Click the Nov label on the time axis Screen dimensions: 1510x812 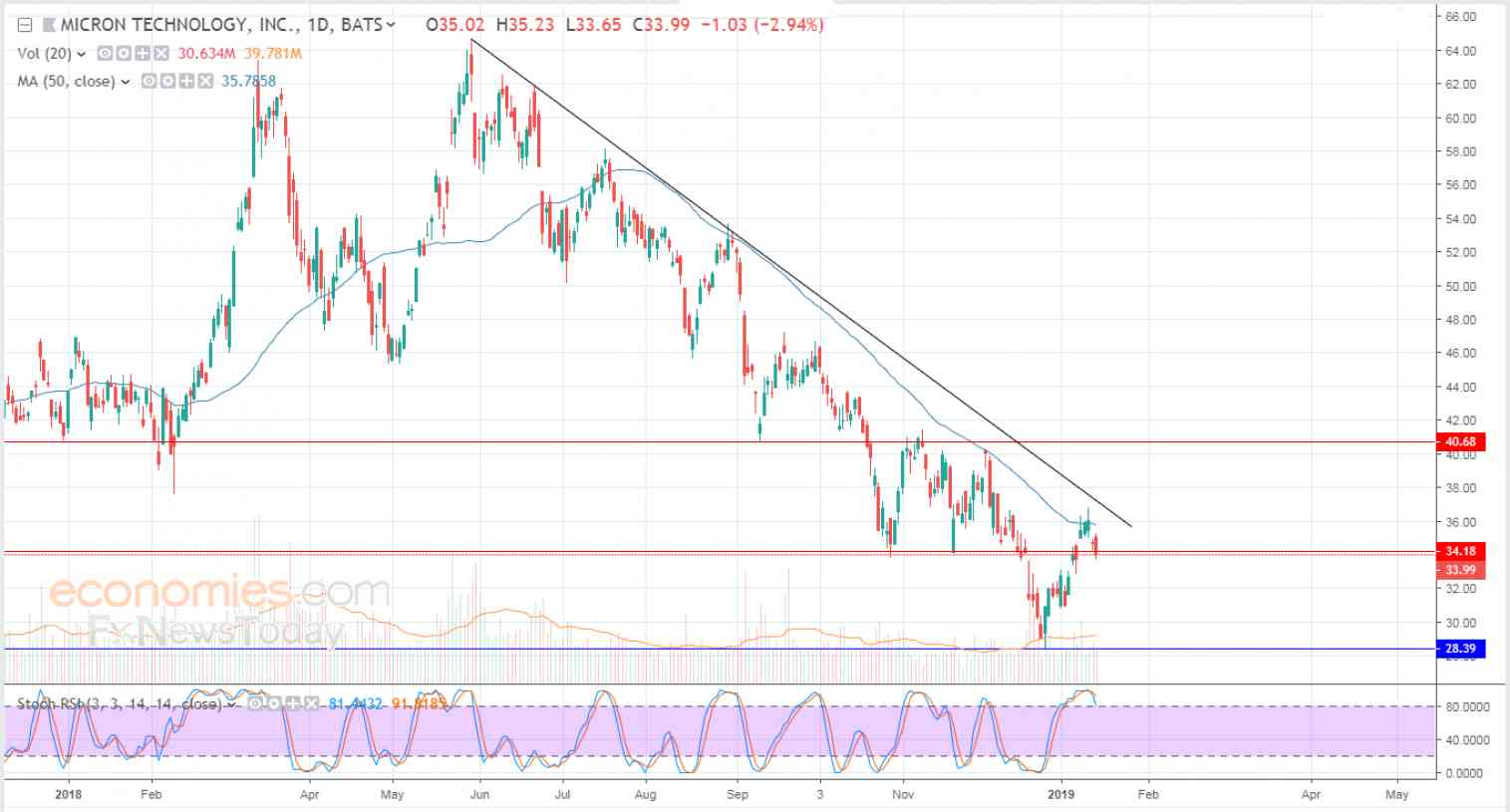903,794
